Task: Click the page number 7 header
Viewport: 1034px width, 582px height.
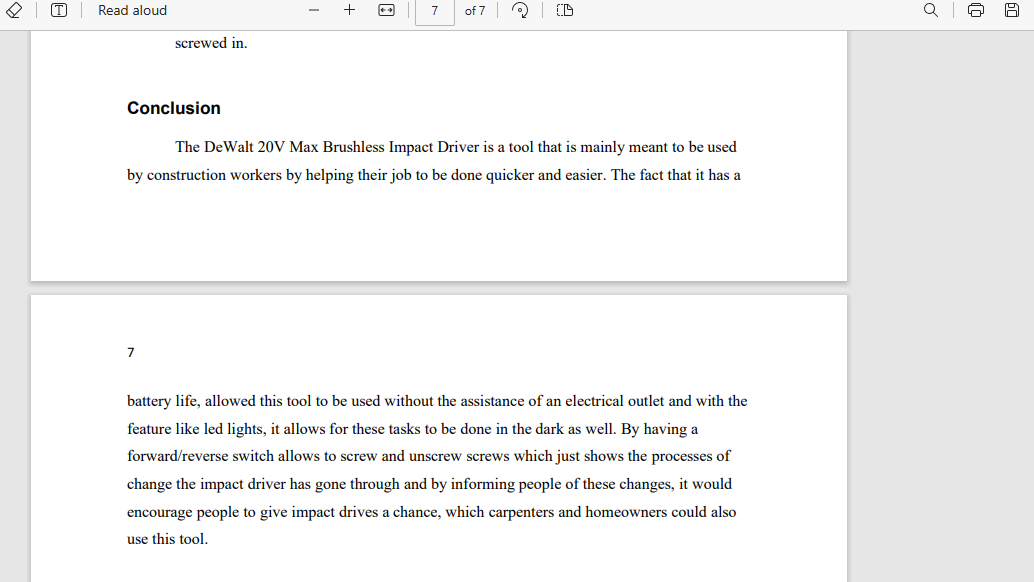Action: point(131,353)
